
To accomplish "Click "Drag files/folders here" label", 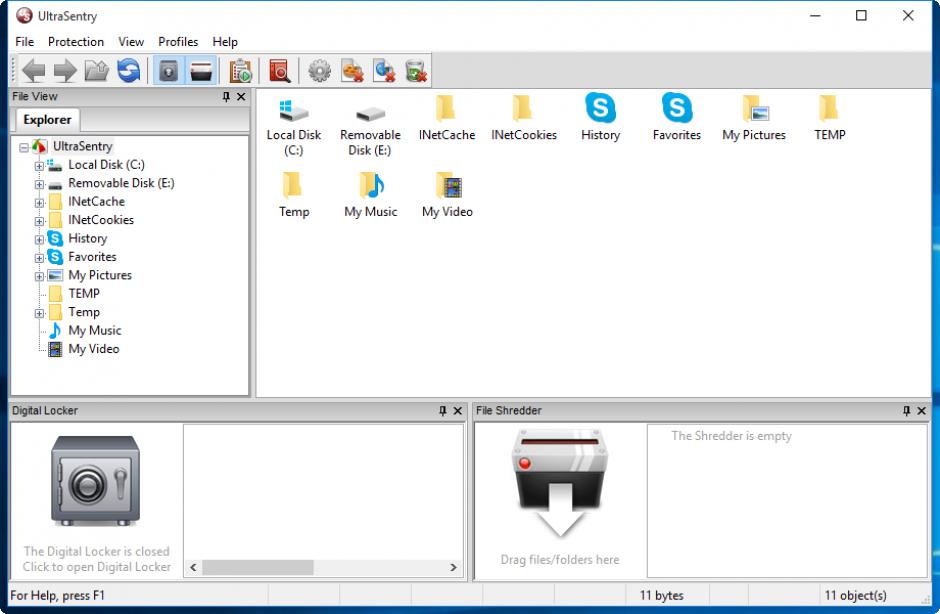I will point(560,559).
